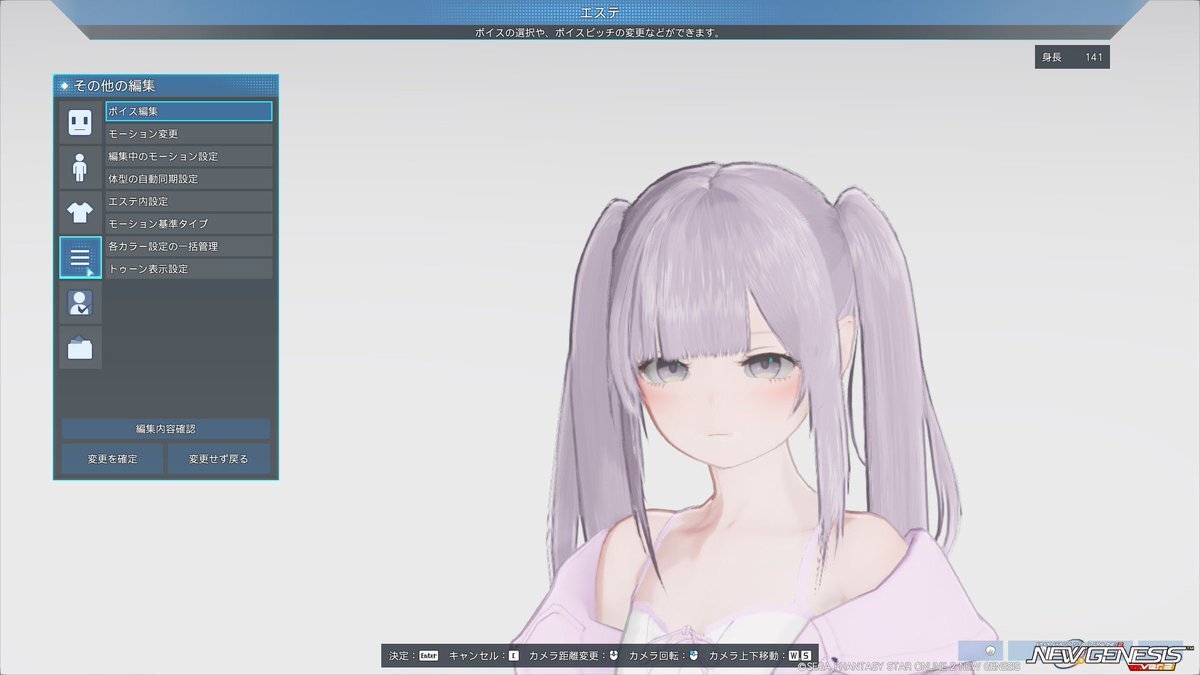Confirm changes with 変更を確定 button
1200x675 pixels.
[112, 459]
